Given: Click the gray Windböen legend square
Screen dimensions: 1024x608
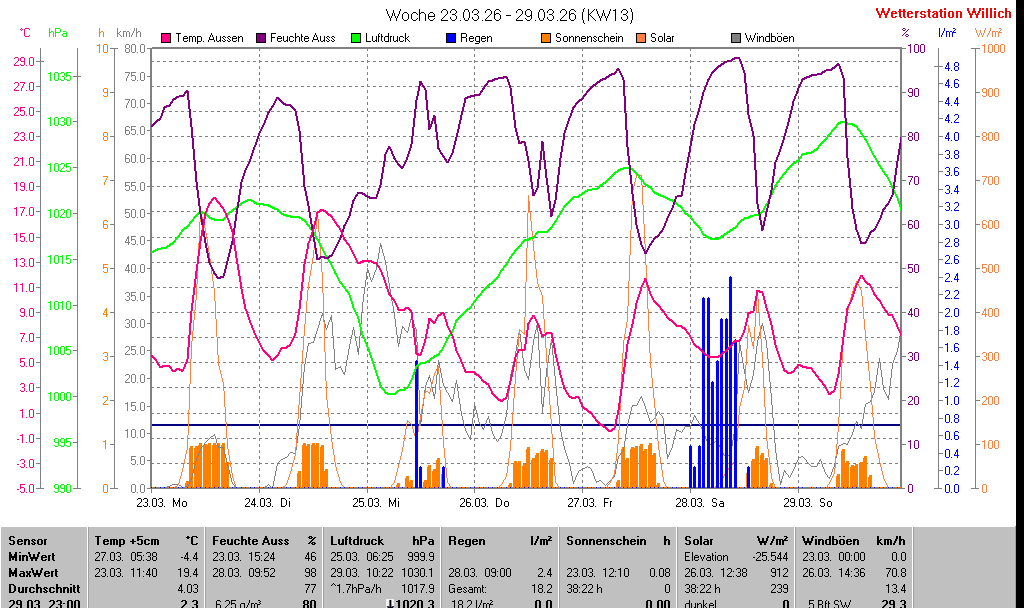Looking at the screenshot, I should coord(736,38).
